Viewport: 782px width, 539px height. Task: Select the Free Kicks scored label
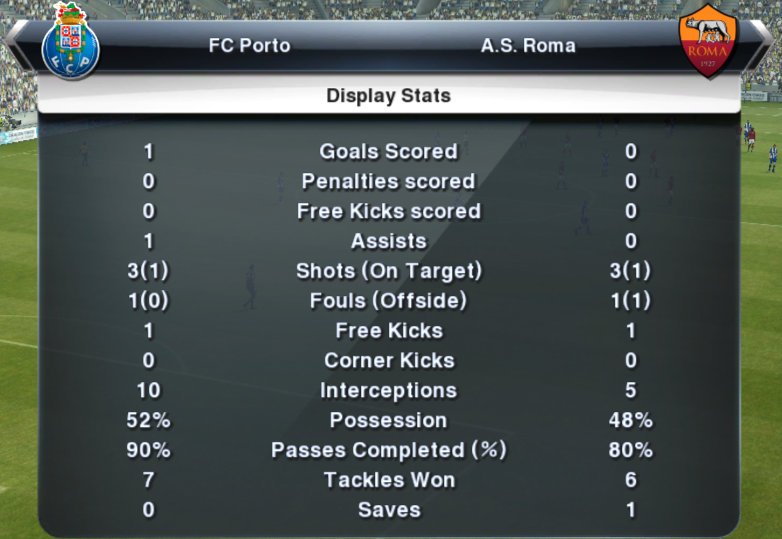click(x=389, y=211)
